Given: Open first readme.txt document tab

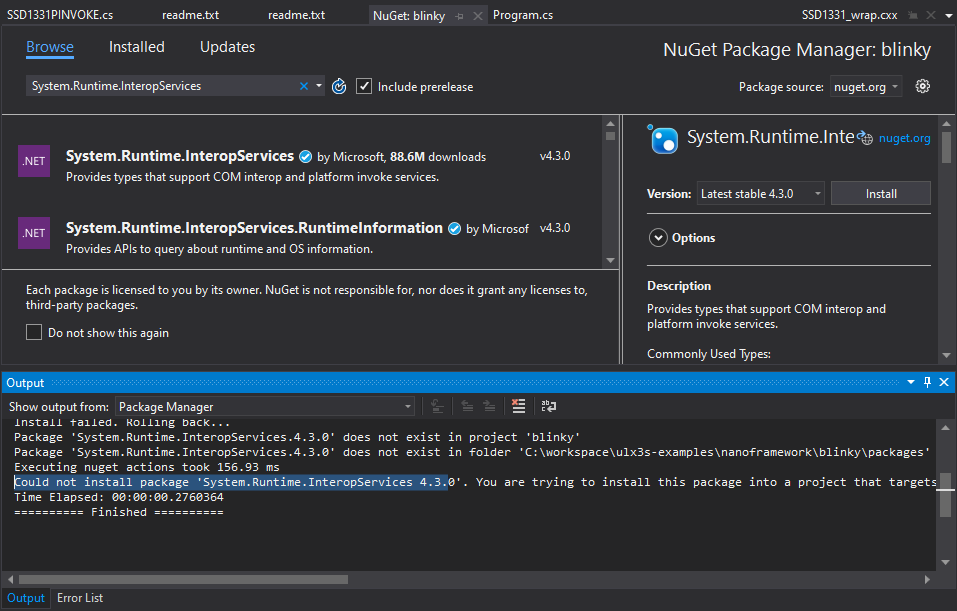Looking at the screenshot, I should tap(190, 15).
